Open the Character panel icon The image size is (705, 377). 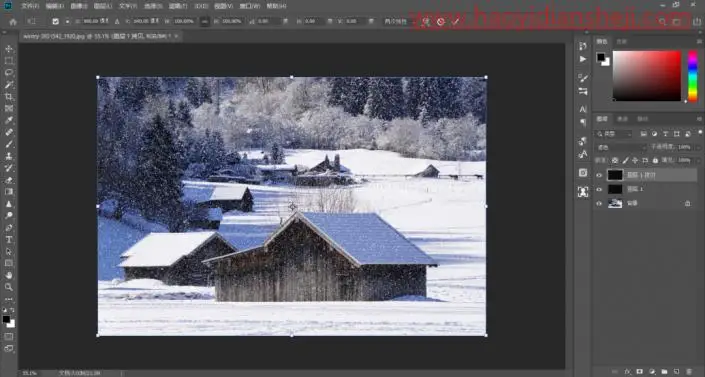click(583, 109)
